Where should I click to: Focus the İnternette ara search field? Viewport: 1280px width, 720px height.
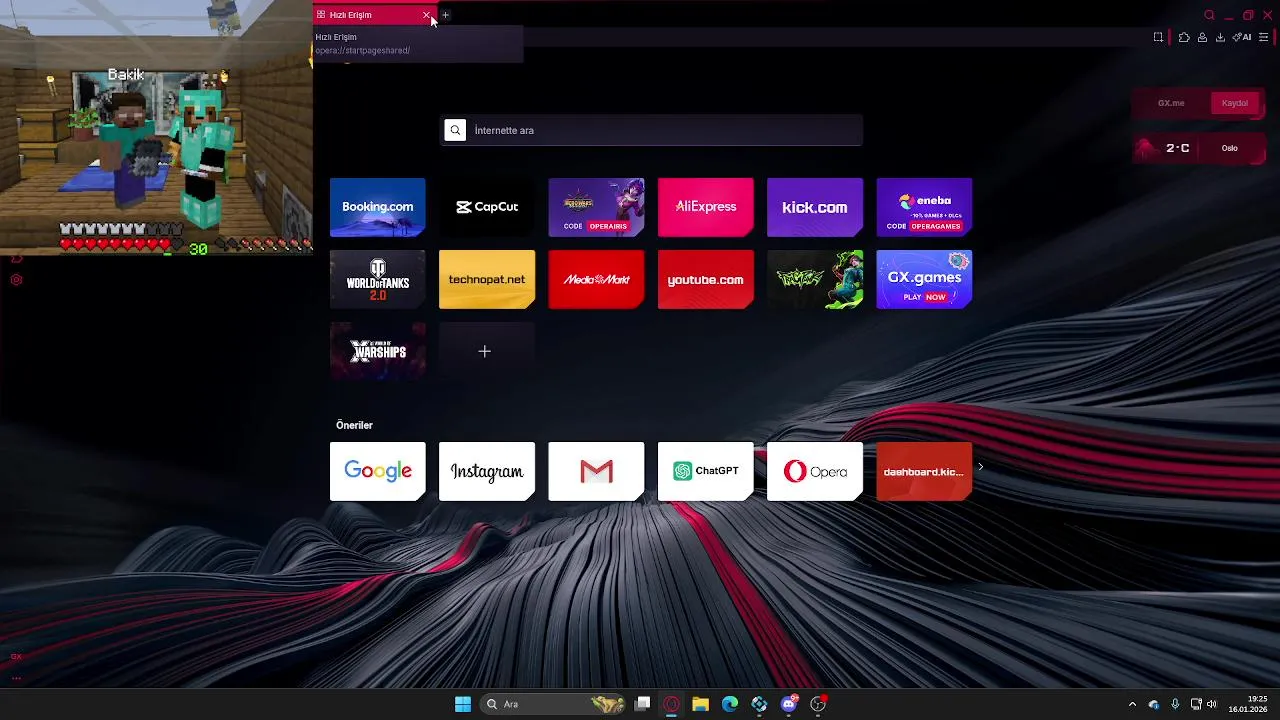(652, 130)
